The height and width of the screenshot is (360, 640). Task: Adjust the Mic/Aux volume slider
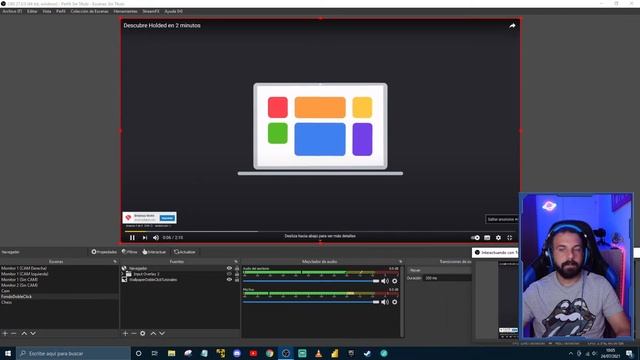point(311,302)
